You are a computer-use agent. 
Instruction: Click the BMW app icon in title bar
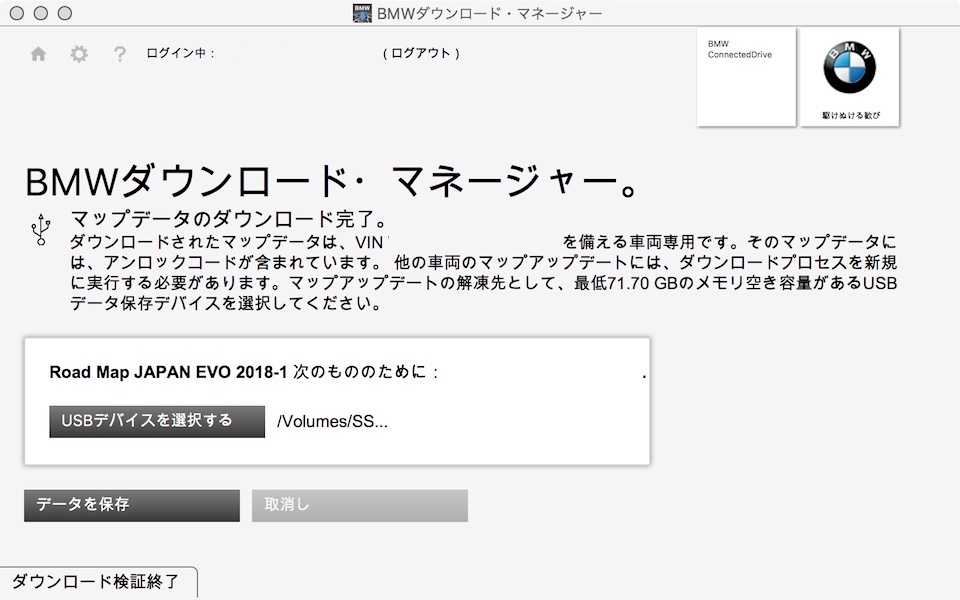(x=362, y=13)
